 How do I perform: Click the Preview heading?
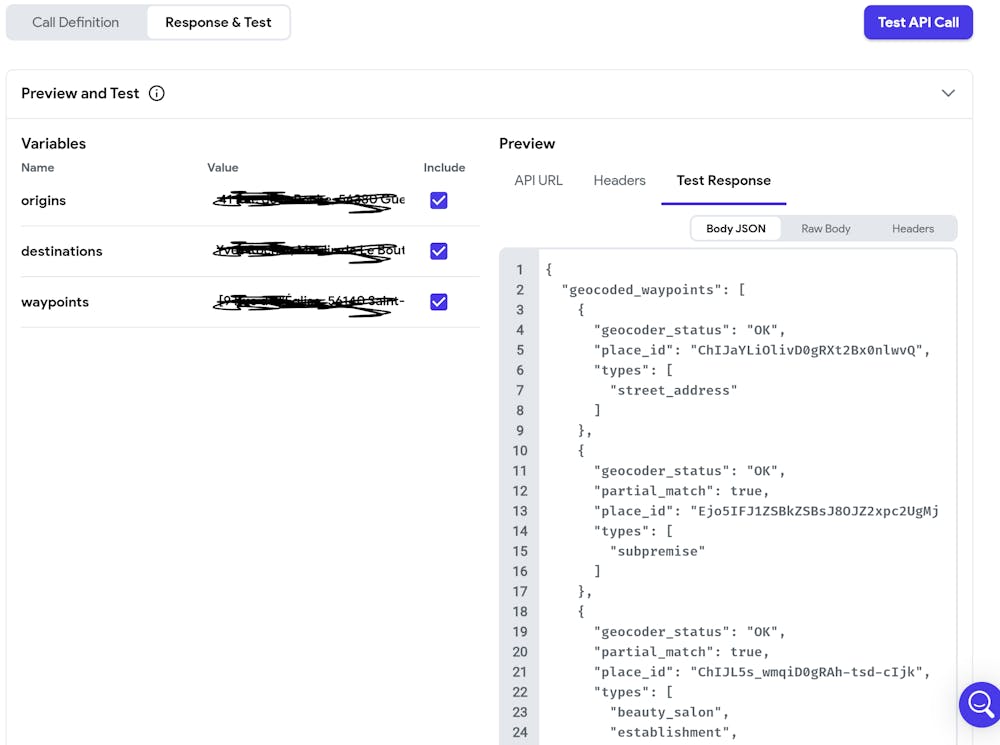pyautogui.click(x=527, y=144)
